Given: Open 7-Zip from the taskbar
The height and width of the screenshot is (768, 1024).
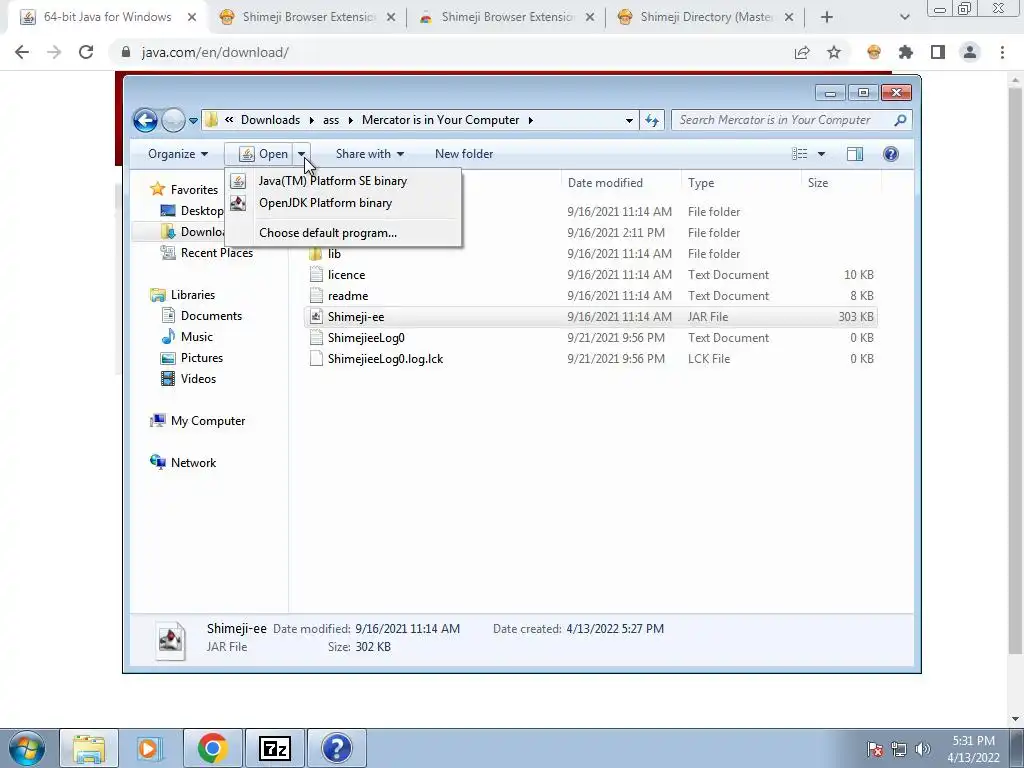Looking at the screenshot, I should 274,748.
